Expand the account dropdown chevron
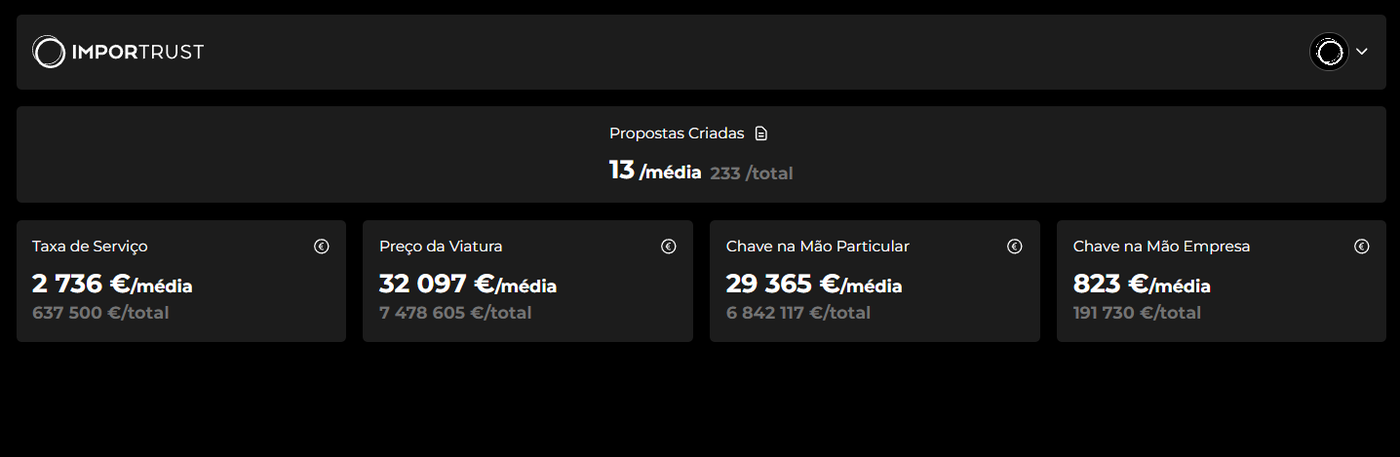 1362,51
